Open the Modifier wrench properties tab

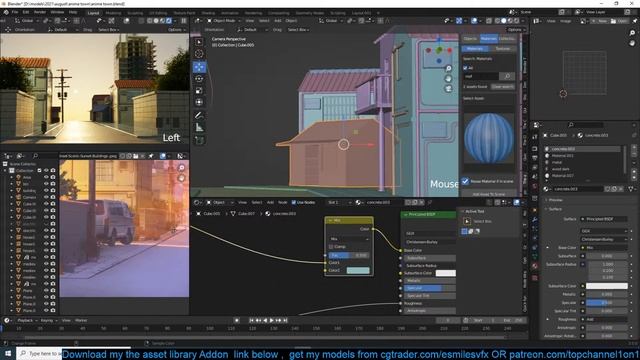tap(535, 220)
